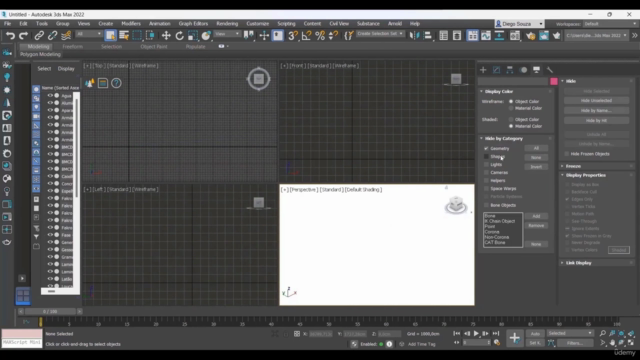Click the Align tool icon

click(428, 36)
